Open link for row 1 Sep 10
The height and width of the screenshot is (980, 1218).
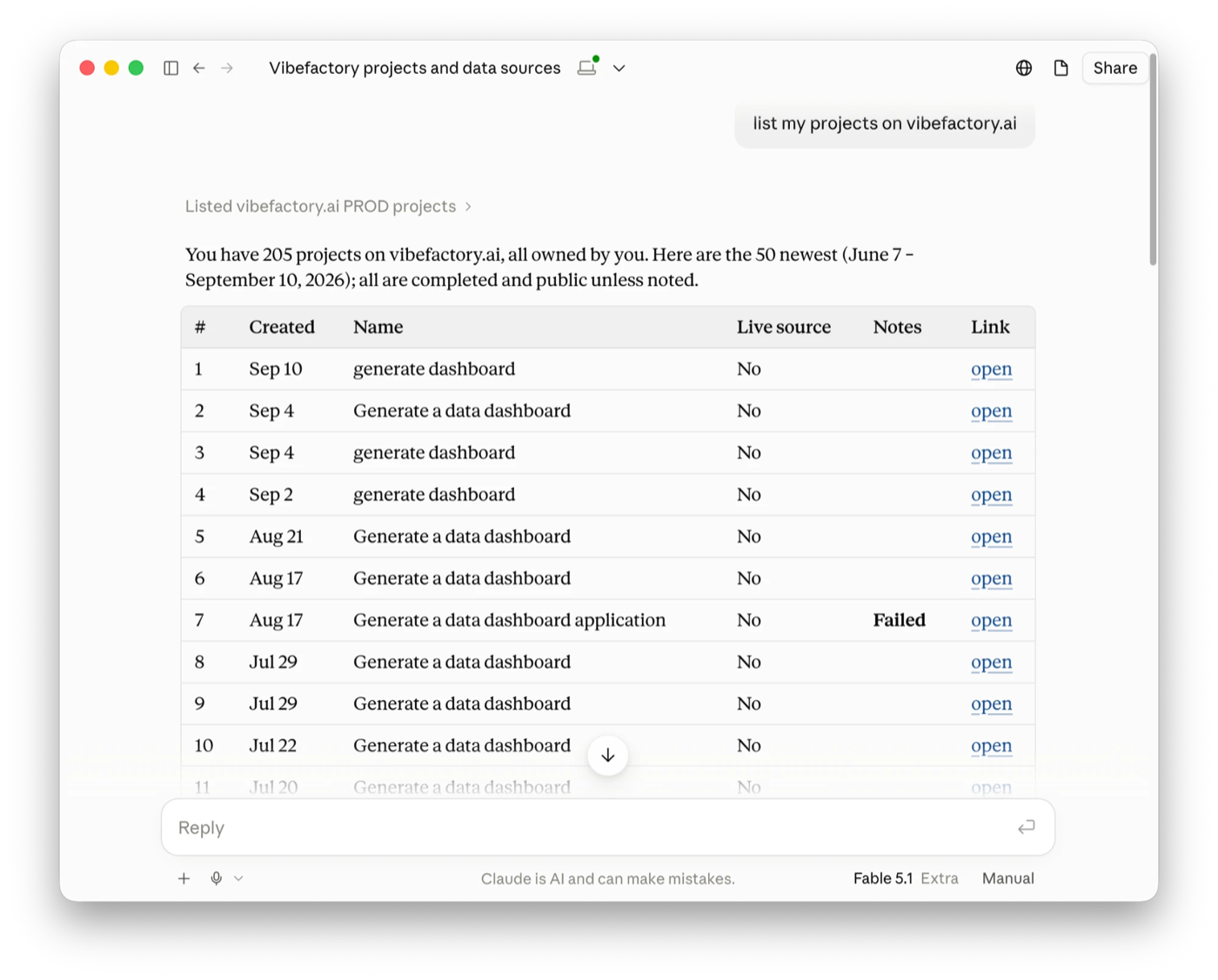tap(991, 369)
